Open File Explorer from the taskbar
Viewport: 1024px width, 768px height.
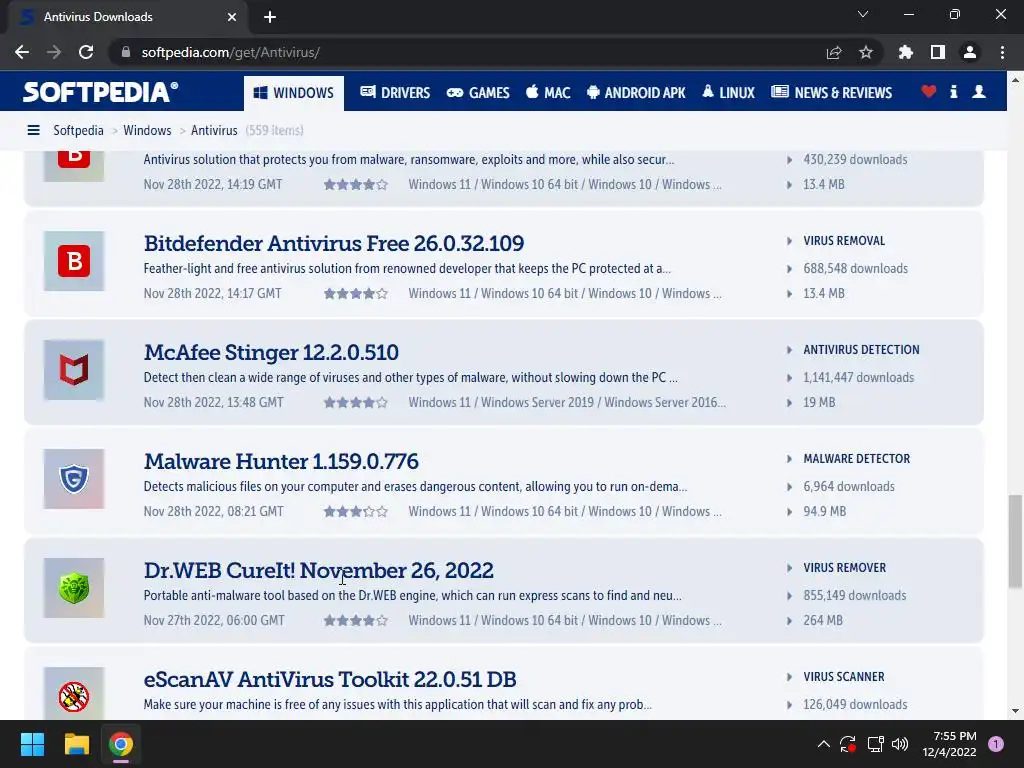pyautogui.click(x=76, y=744)
